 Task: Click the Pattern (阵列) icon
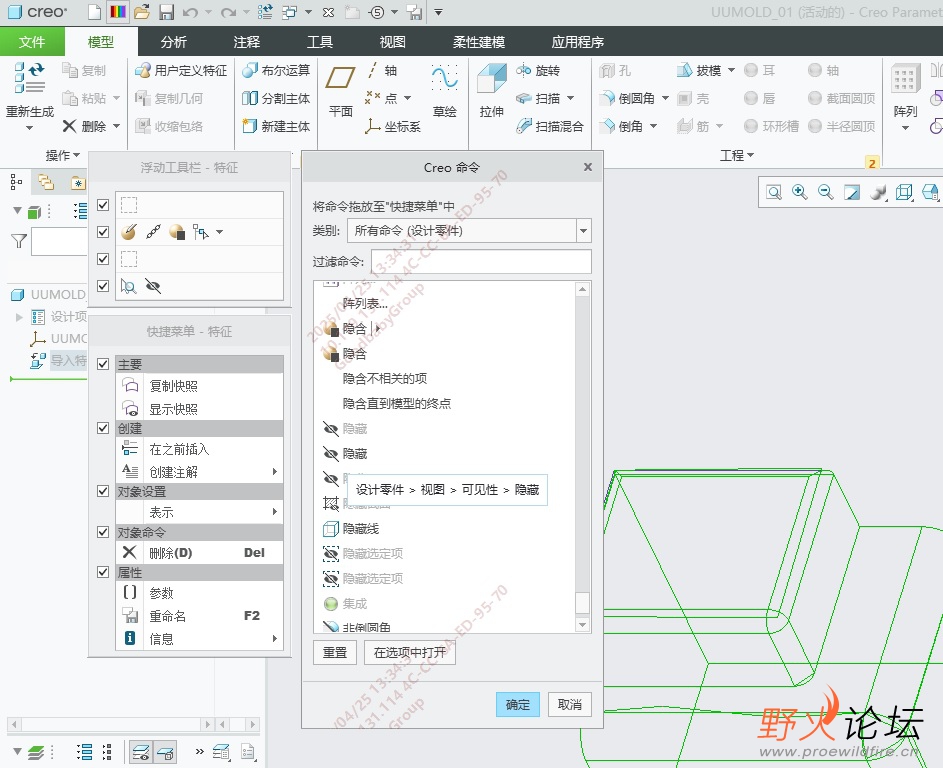click(905, 79)
